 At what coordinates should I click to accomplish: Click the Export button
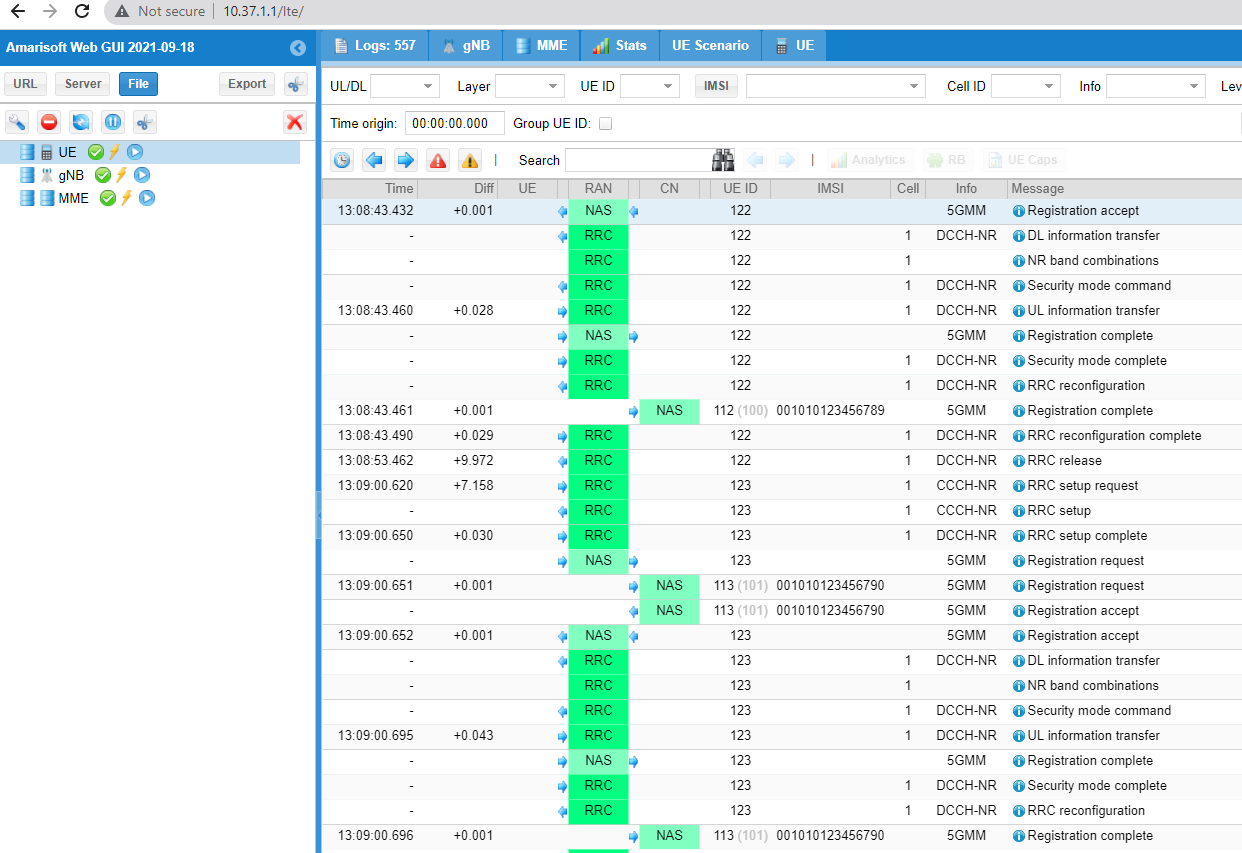tap(247, 84)
